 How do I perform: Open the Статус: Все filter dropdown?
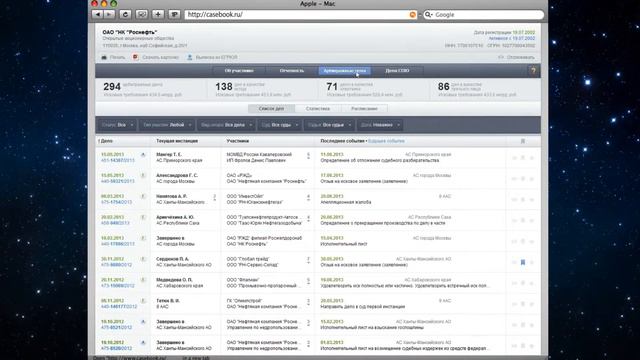(118, 125)
